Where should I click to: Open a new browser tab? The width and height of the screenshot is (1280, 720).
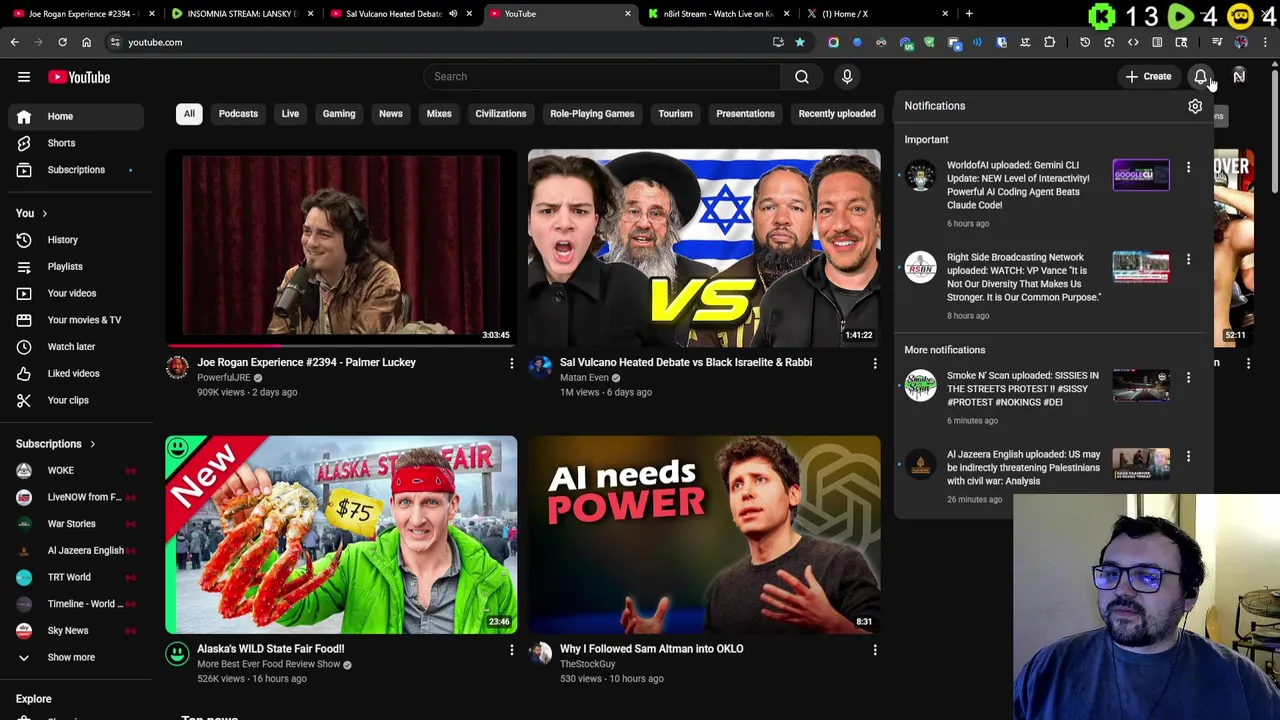click(x=969, y=14)
